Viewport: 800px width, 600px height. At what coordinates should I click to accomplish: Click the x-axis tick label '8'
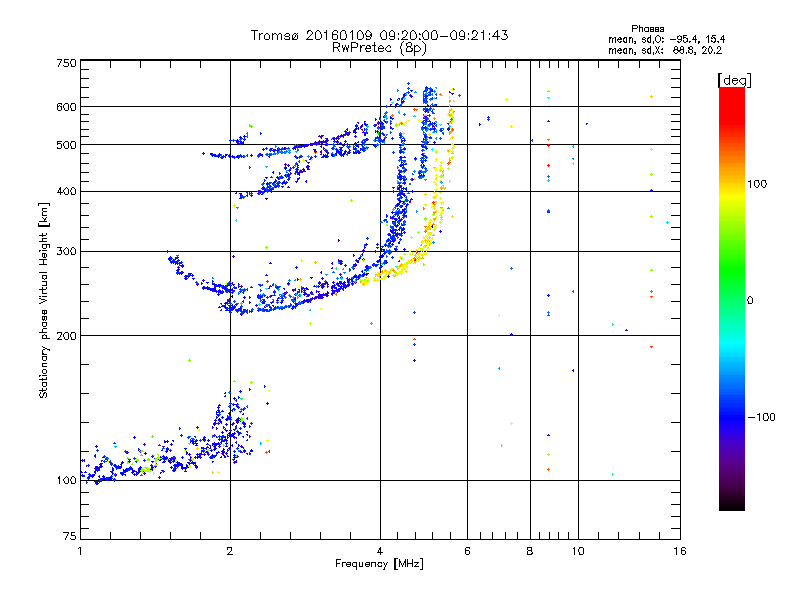click(530, 551)
